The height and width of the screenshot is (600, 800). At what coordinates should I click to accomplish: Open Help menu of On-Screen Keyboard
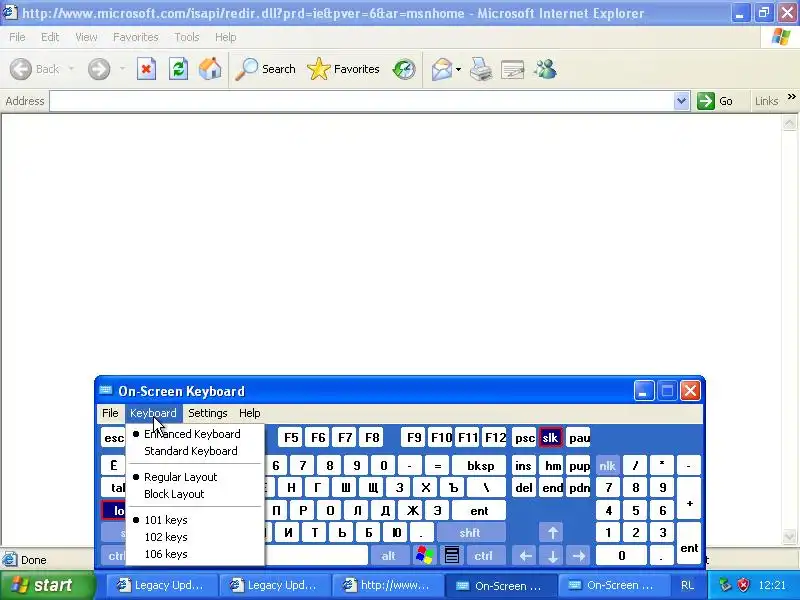pyautogui.click(x=249, y=413)
